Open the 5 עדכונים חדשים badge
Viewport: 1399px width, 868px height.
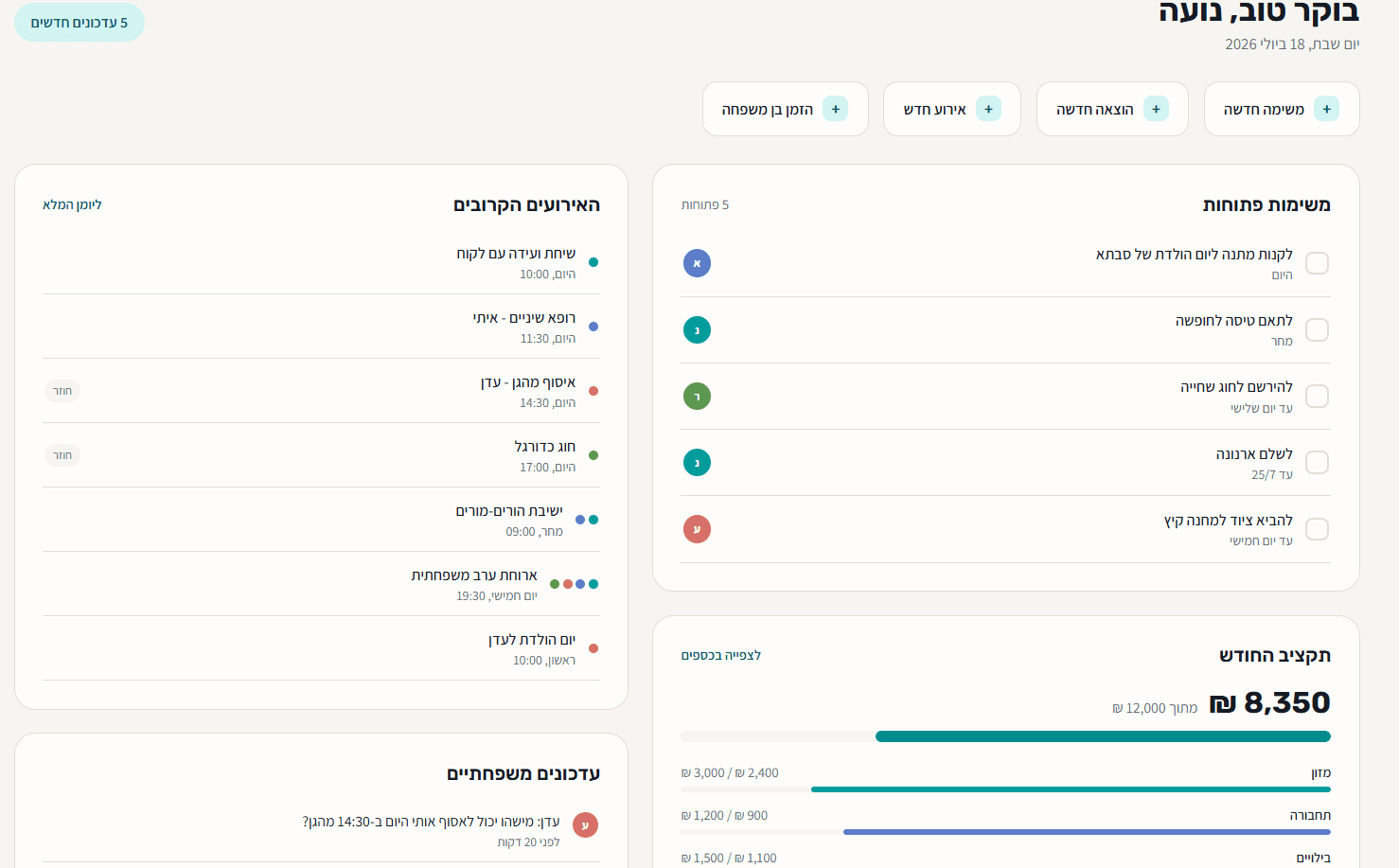80,23
